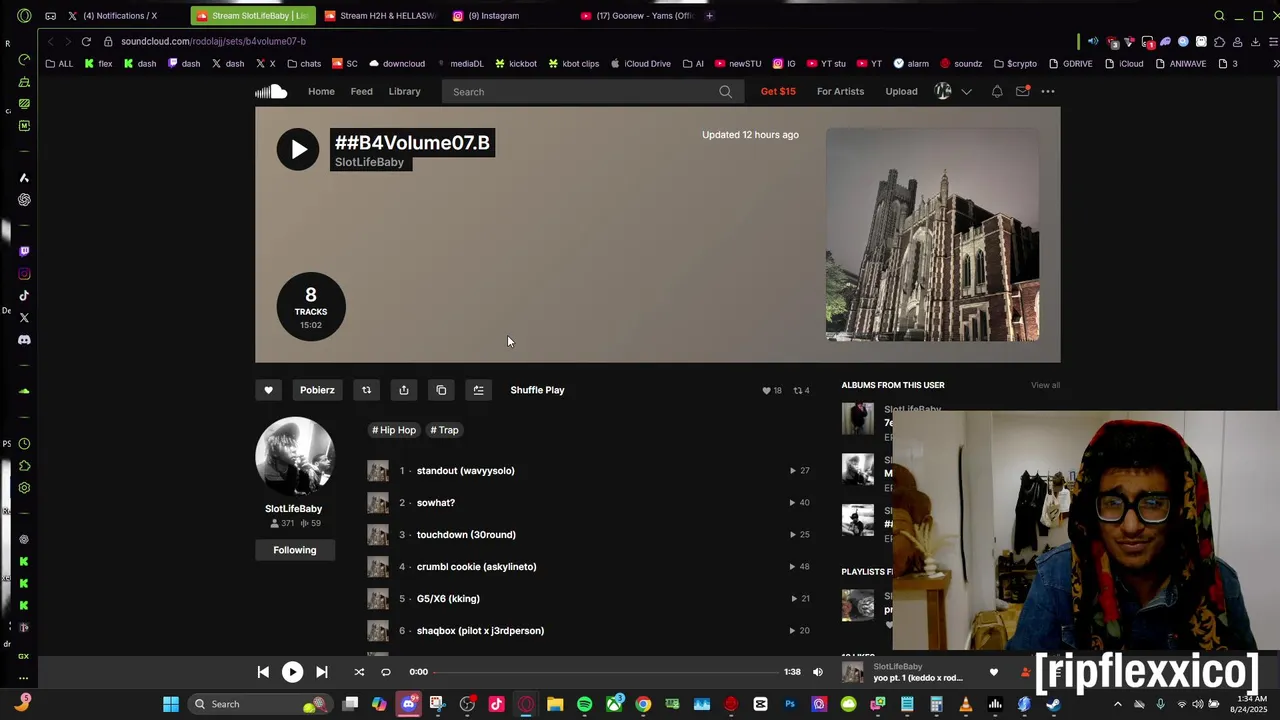Repost the playlist using the repost icon
Image resolution: width=1280 pixels, height=720 pixels.
pyautogui.click(x=366, y=390)
